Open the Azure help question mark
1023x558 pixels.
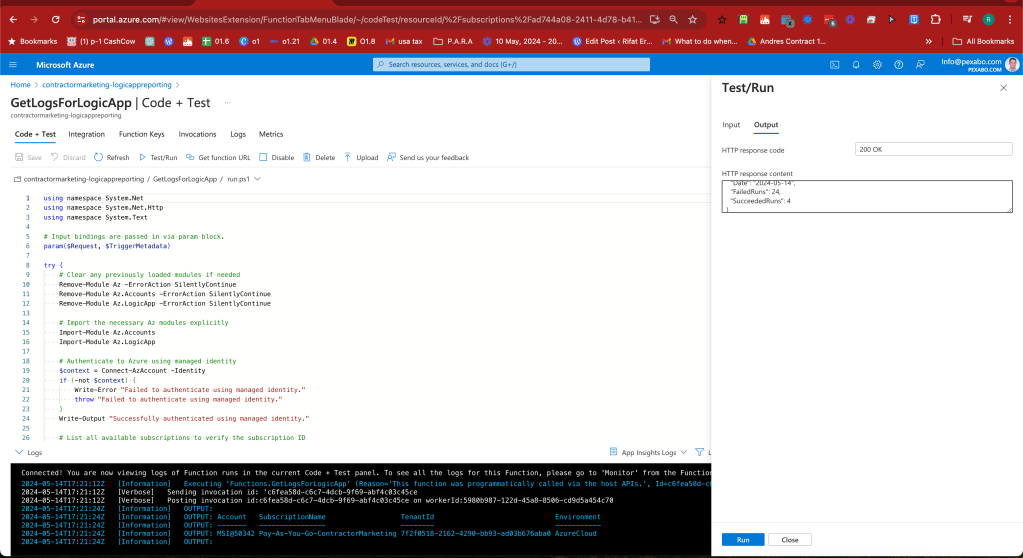pos(899,65)
